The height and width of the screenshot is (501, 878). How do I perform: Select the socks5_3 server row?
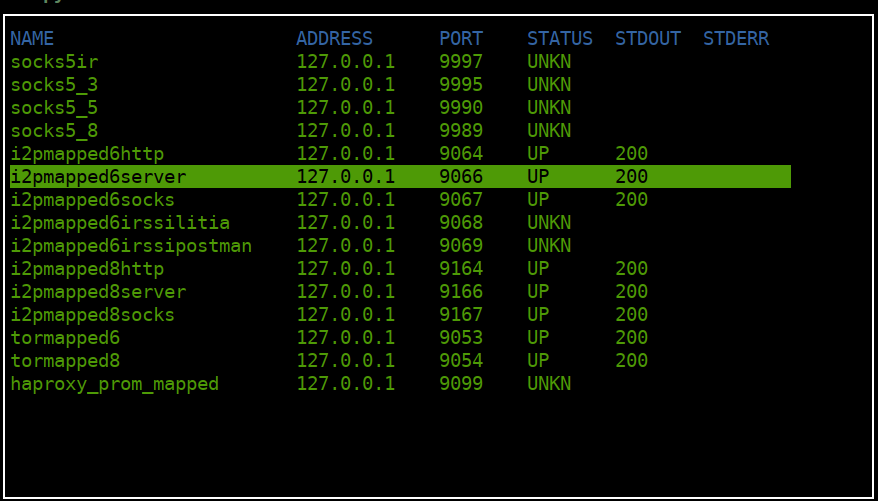pos(400,85)
